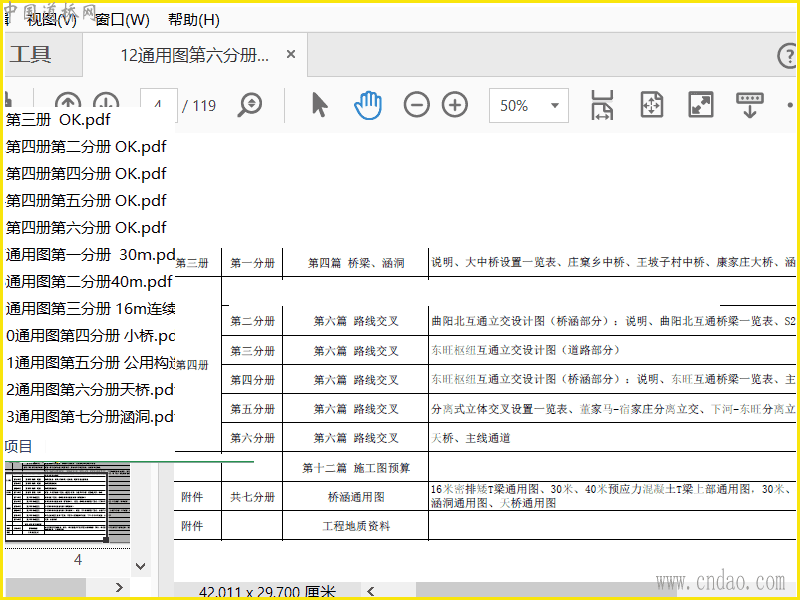Switch to the 工具 tab
This screenshot has height=600, width=800.
point(31,54)
